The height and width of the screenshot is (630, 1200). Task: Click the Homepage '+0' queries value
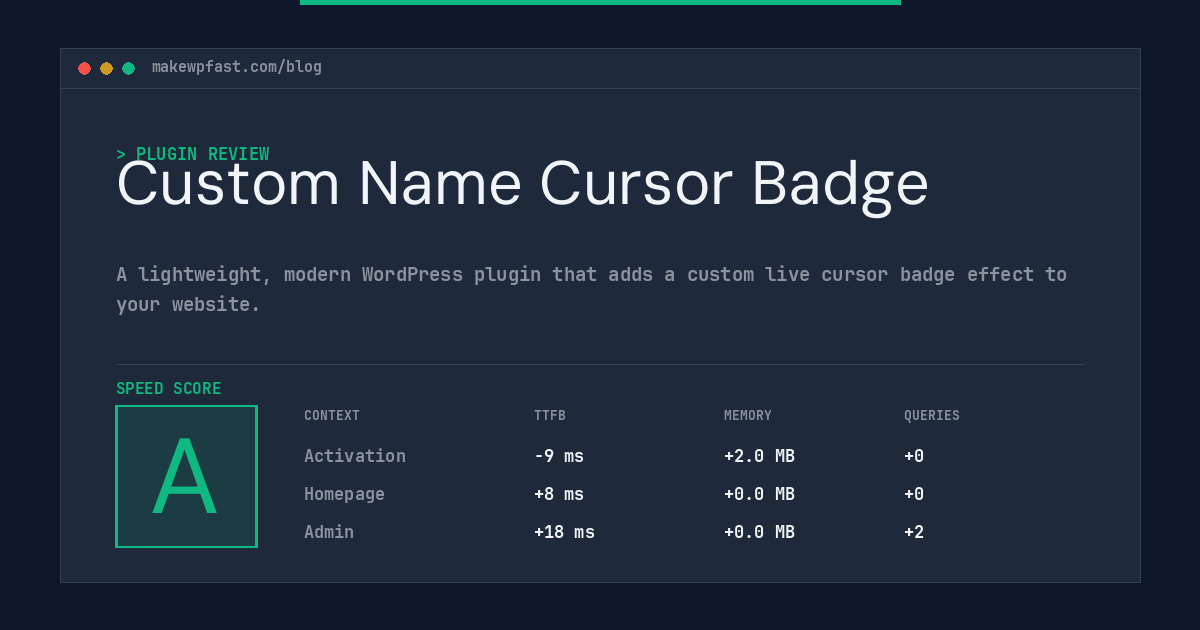coord(914,494)
